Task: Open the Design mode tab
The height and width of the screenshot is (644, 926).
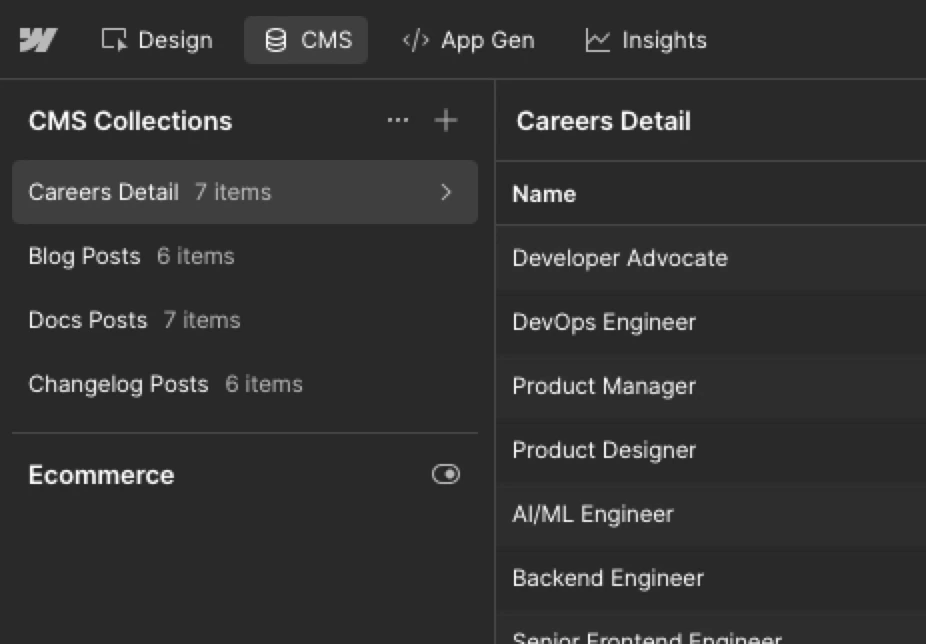Action: pyautogui.click(x=157, y=40)
